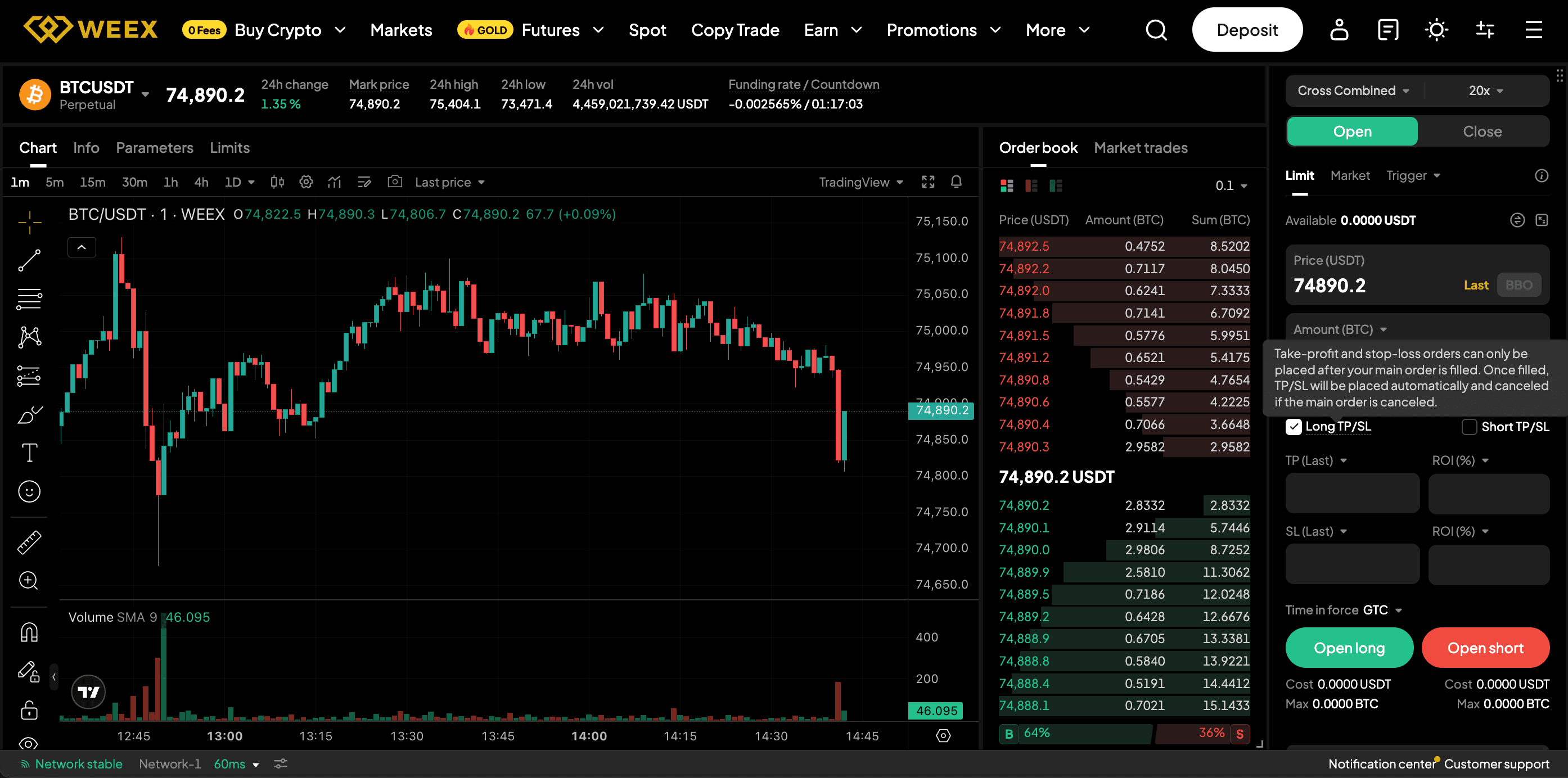The height and width of the screenshot is (778, 1568).
Task: Set a price alert with bell icon
Action: click(956, 182)
